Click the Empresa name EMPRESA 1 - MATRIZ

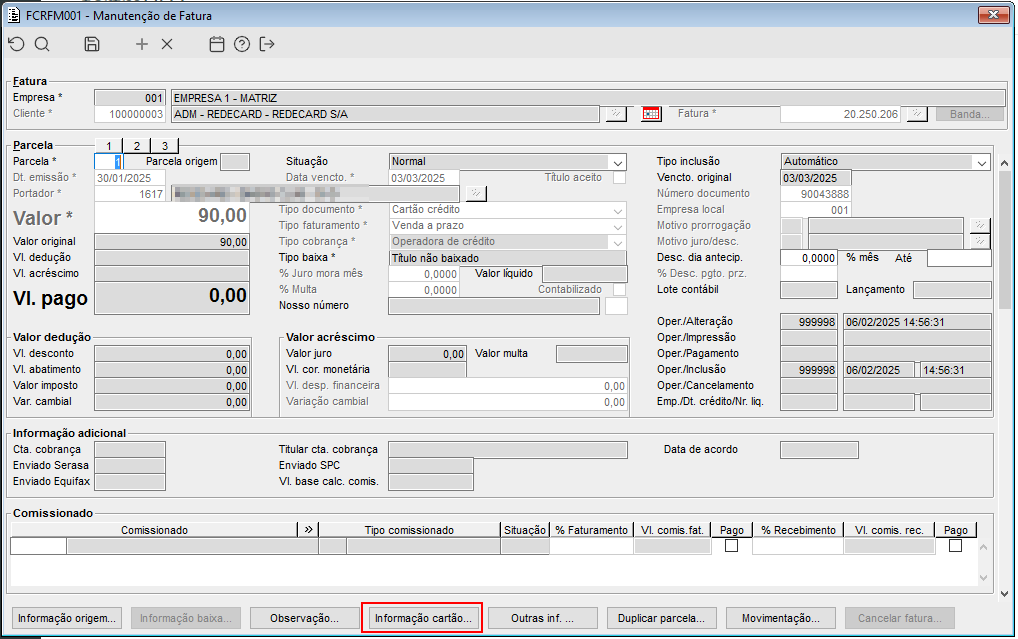(x=588, y=98)
